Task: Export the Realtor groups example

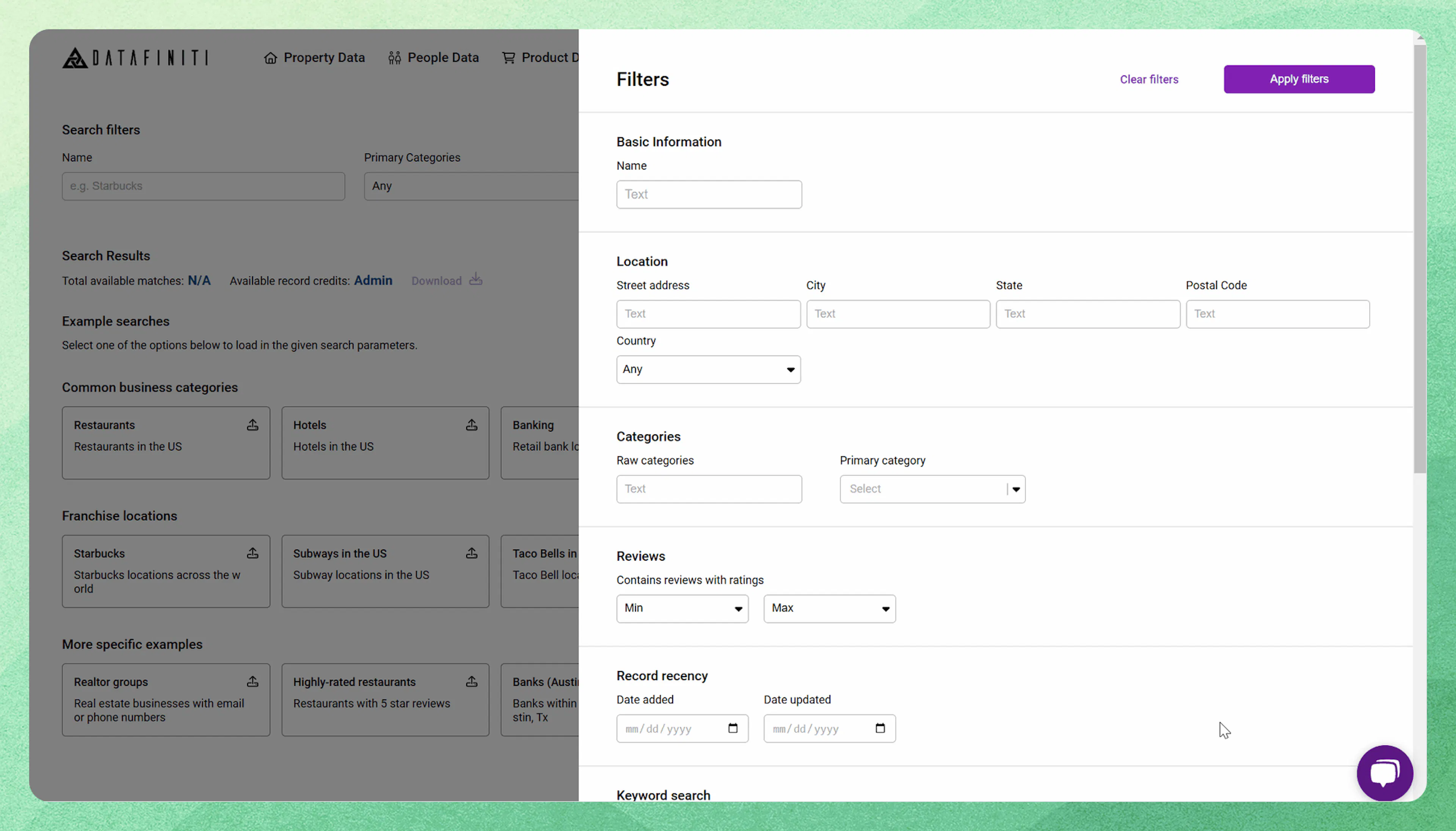Action: tap(253, 682)
